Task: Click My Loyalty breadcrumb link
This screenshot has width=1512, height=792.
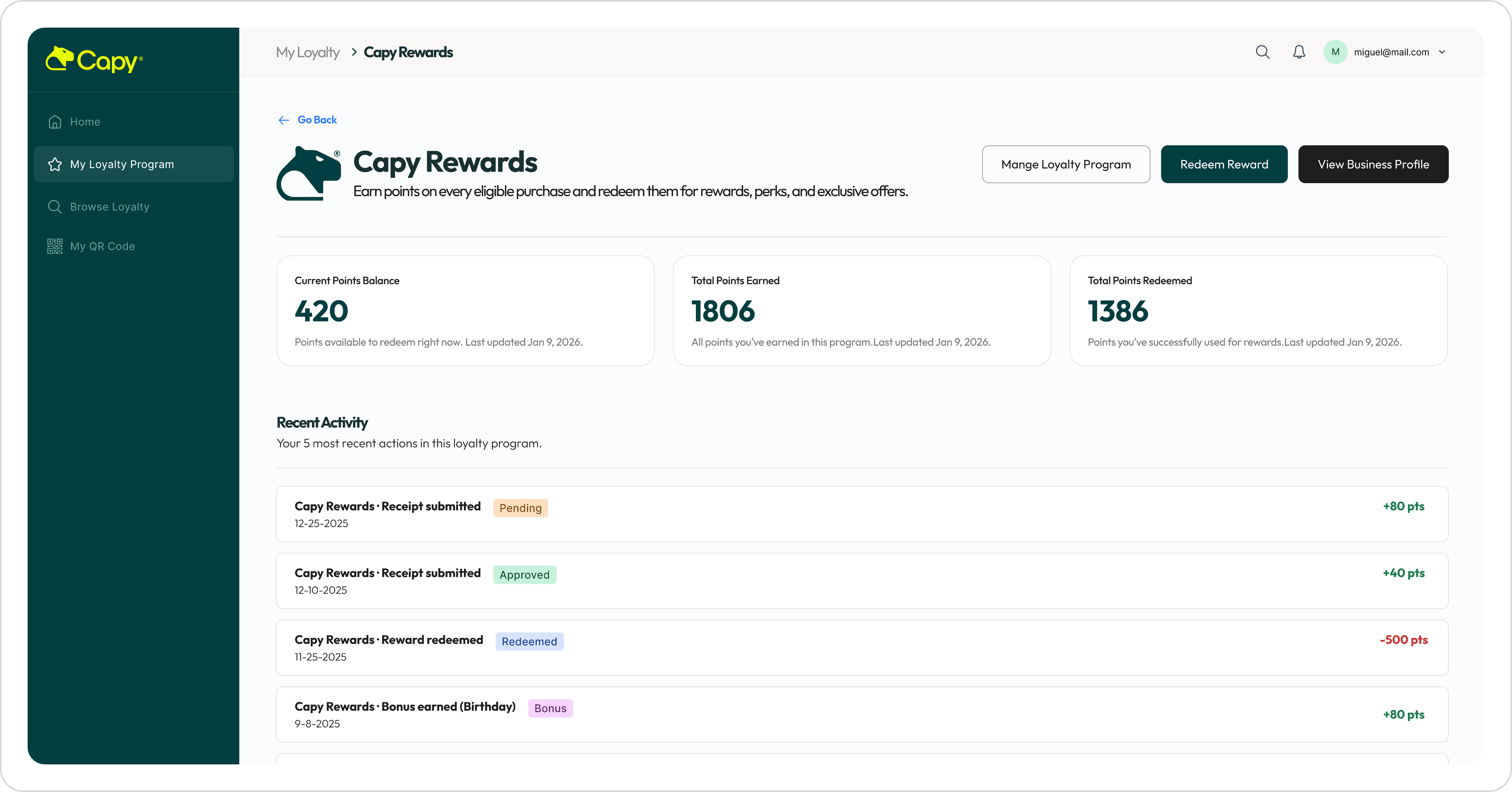Action: point(308,52)
